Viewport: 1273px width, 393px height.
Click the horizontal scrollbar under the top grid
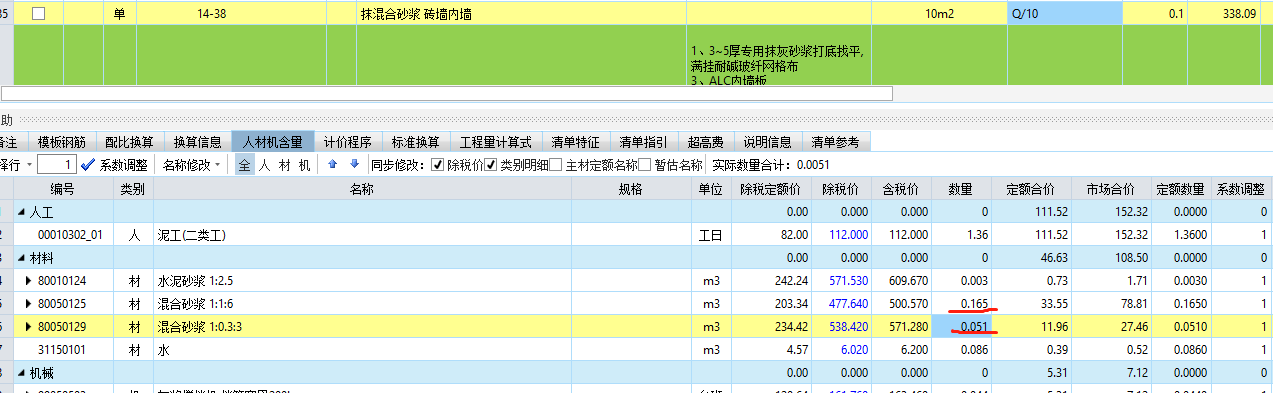tap(446, 93)
